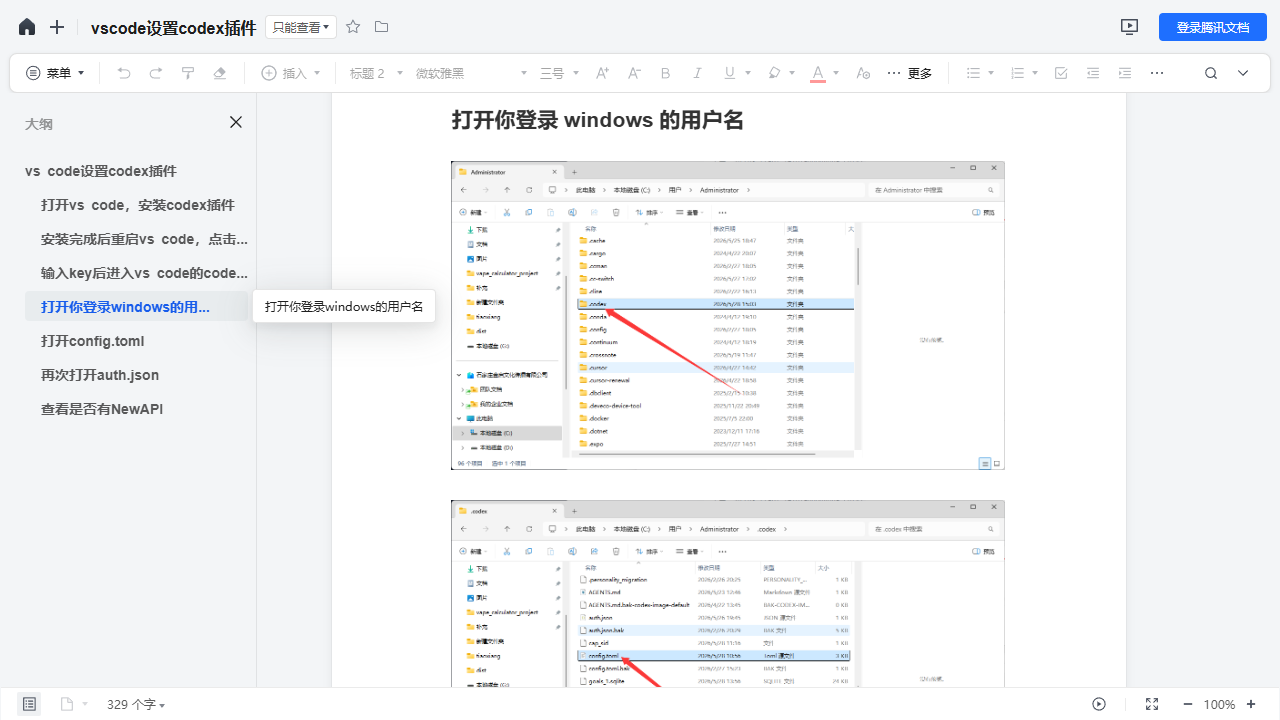Open the 插入 menu
The height and width of the screenshot is (720, 1280).
[x=291, y=73]
